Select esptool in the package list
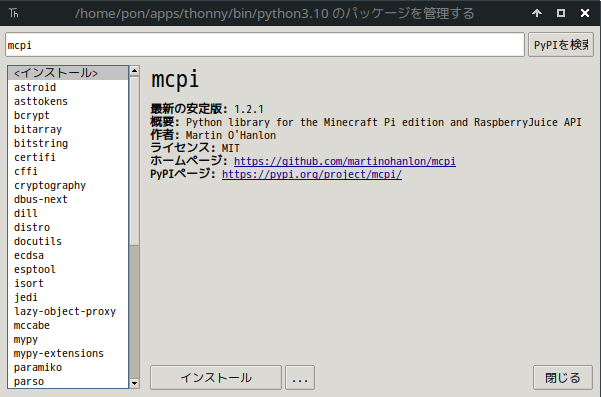Viewport: 601px width, 397px height. click(68, 269)
